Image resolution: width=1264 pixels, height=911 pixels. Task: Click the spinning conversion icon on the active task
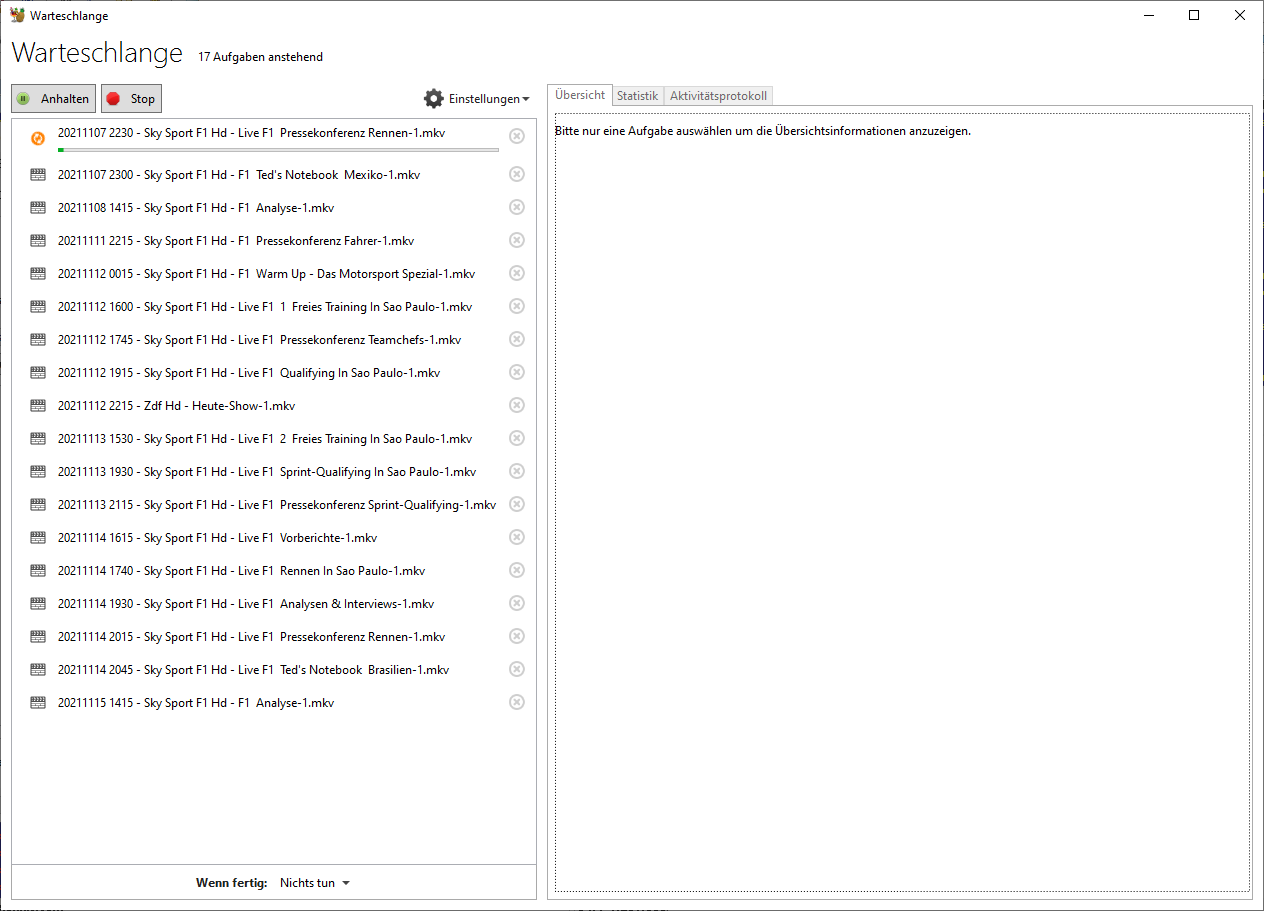coord(37,136)
